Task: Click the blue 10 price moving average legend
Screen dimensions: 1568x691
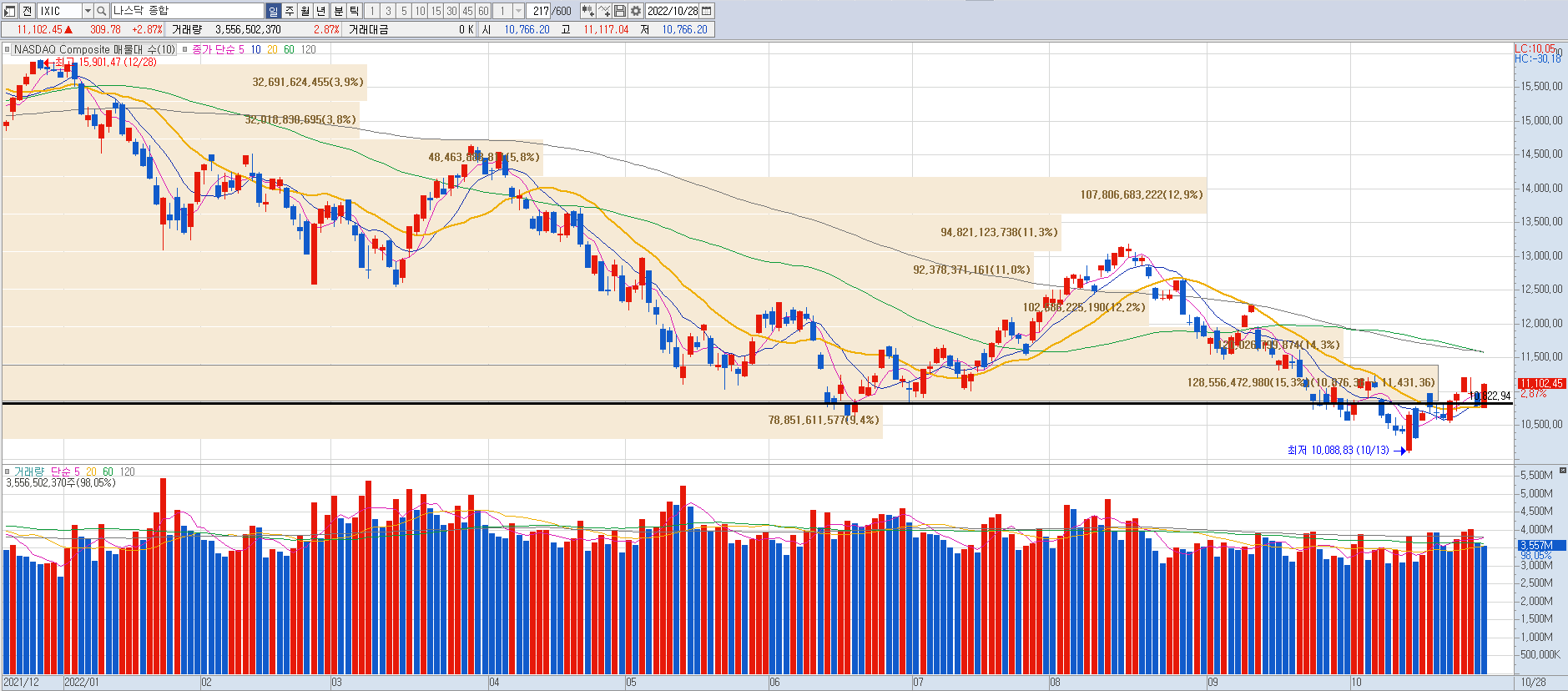Action: [x=255, y=49]
